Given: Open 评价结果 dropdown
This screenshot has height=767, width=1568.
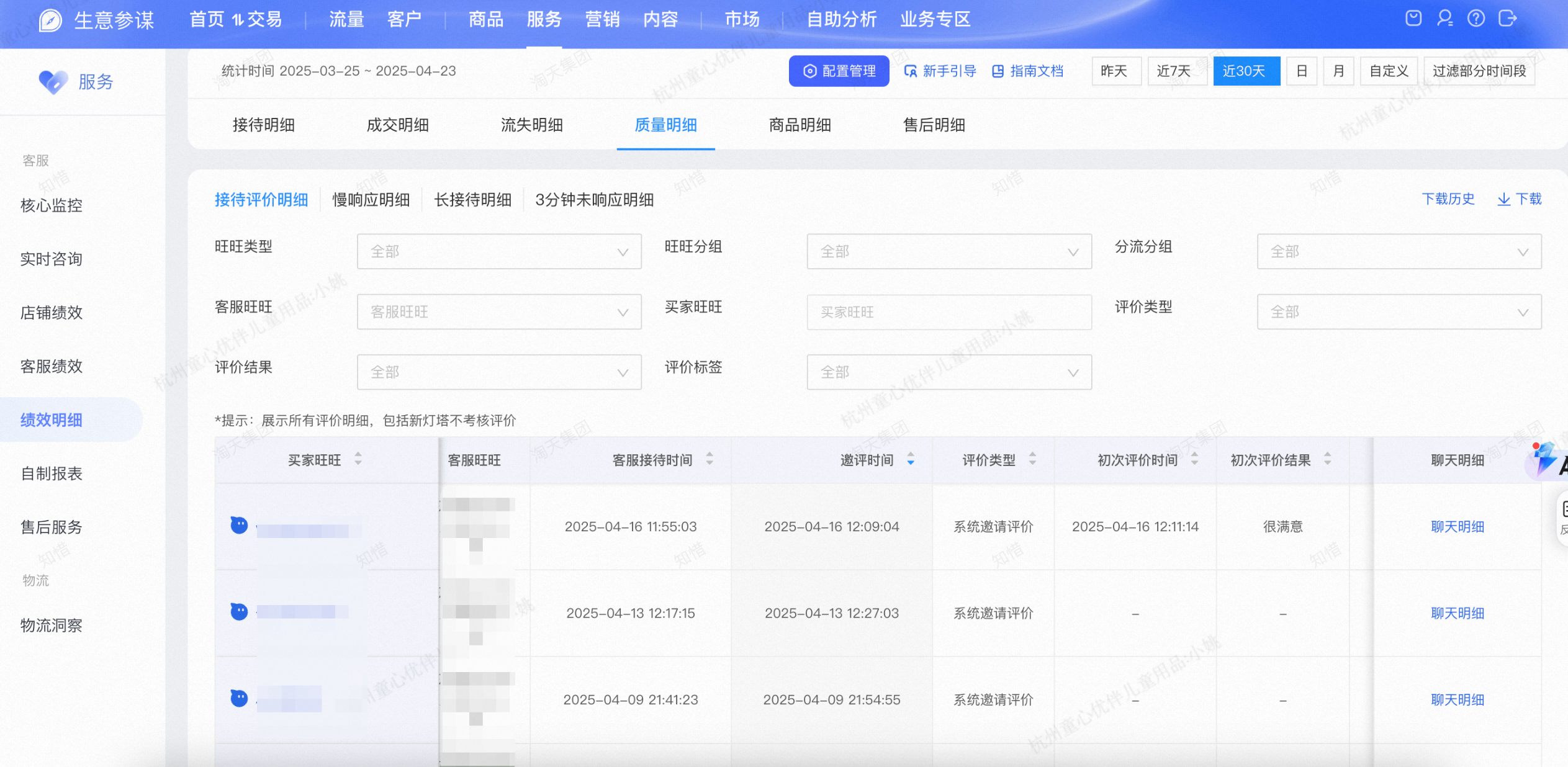Looking at the screenshot, I should point(499,372).
